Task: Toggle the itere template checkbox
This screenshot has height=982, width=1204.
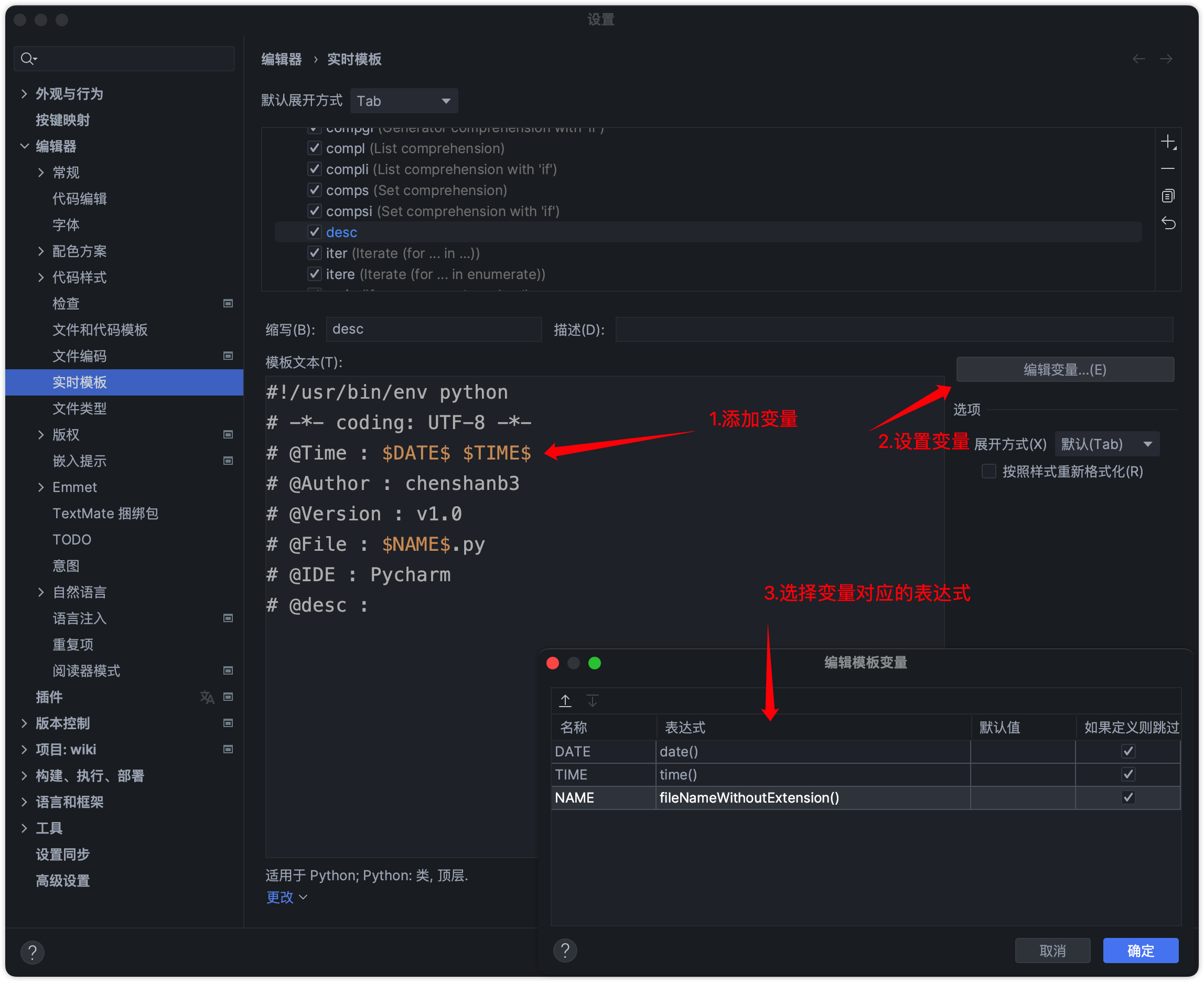Action: tap(315, 274)
